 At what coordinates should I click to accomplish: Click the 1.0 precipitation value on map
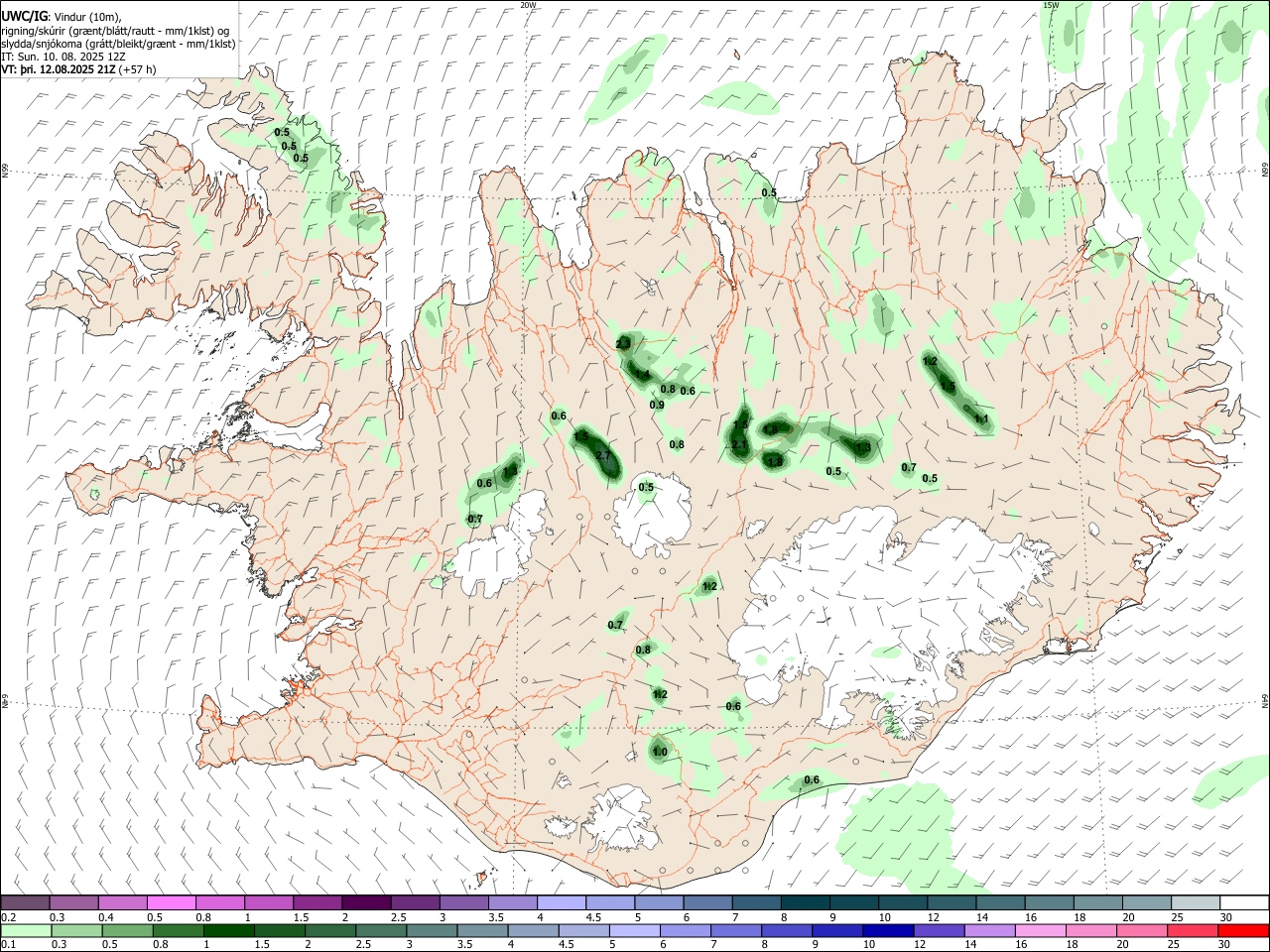660,753
